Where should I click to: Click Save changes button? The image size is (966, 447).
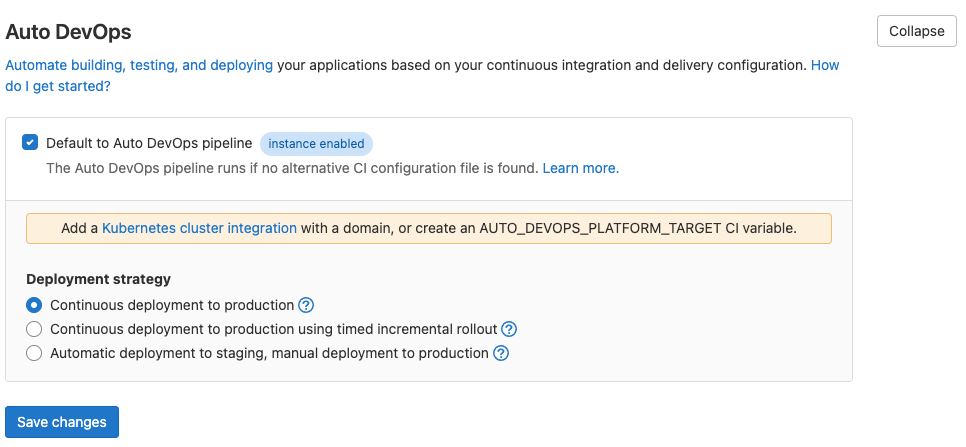(62, 422)
